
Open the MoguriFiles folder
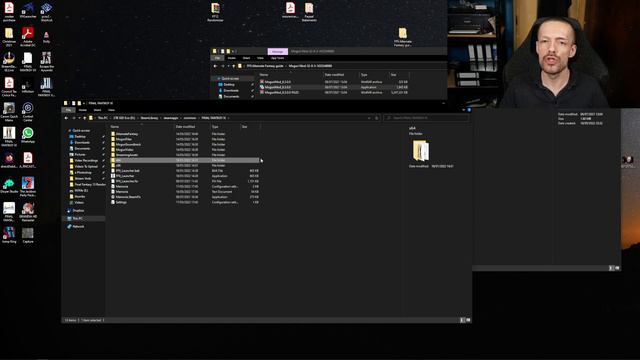[124, 139]
